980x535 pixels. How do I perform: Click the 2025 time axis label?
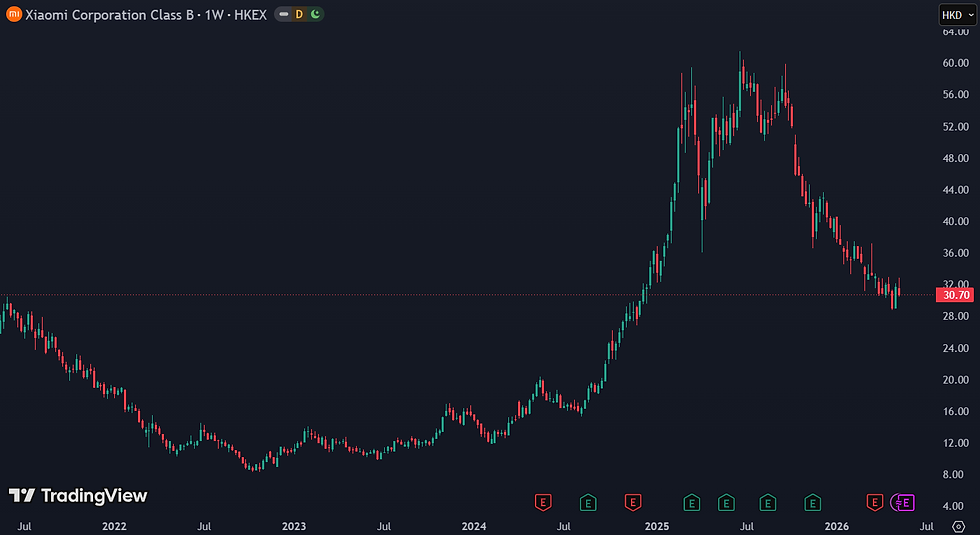click(657, 526)
